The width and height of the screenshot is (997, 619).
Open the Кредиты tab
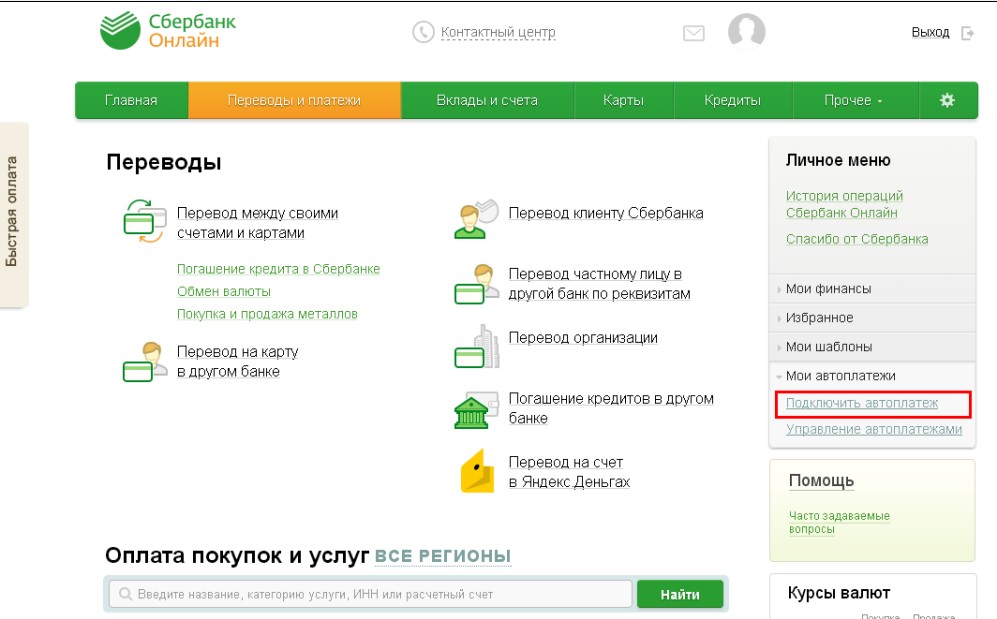pos(732,100)
